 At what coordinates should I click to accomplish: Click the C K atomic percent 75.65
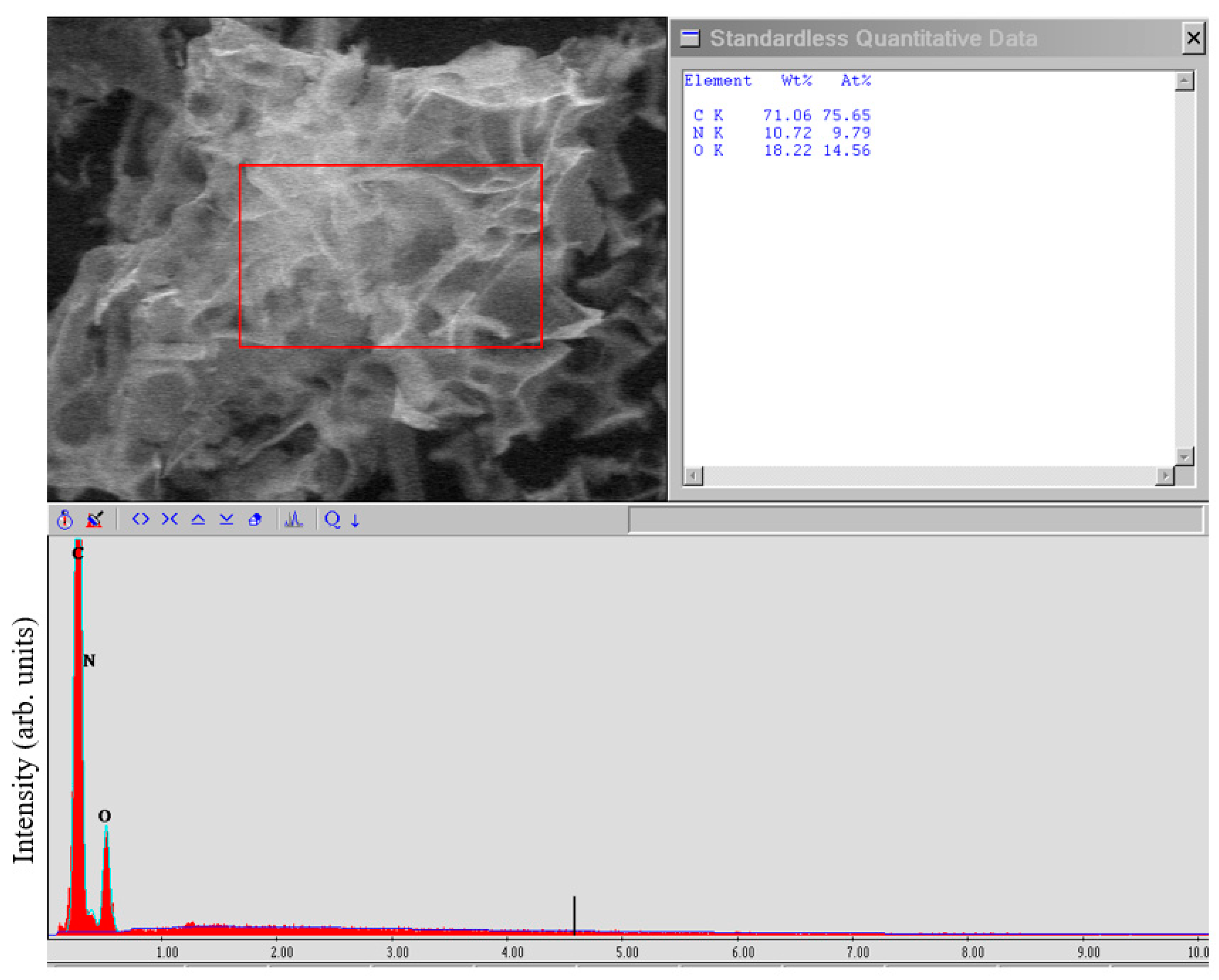coord(846,115)
